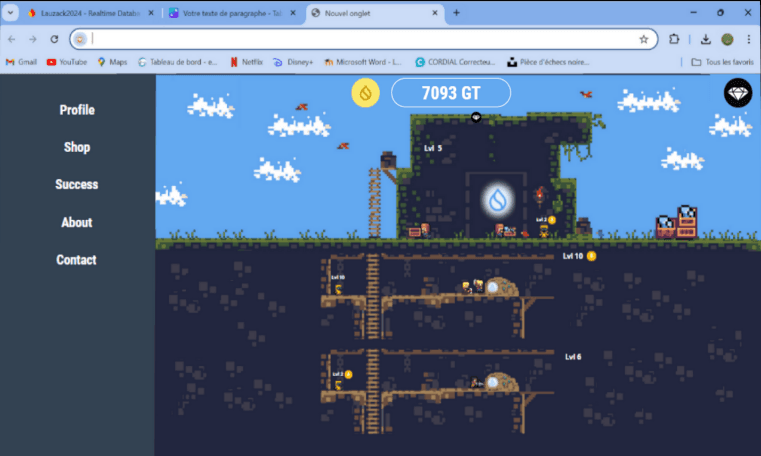This screenshot has height=456, width=761.
Task: Click the glowing water drop in the temple
Action: coord(497,200)
